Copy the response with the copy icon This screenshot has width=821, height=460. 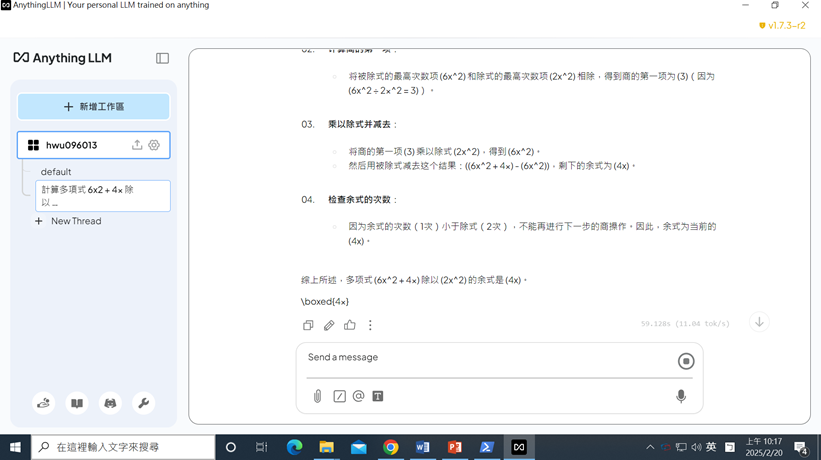(308, 325)
